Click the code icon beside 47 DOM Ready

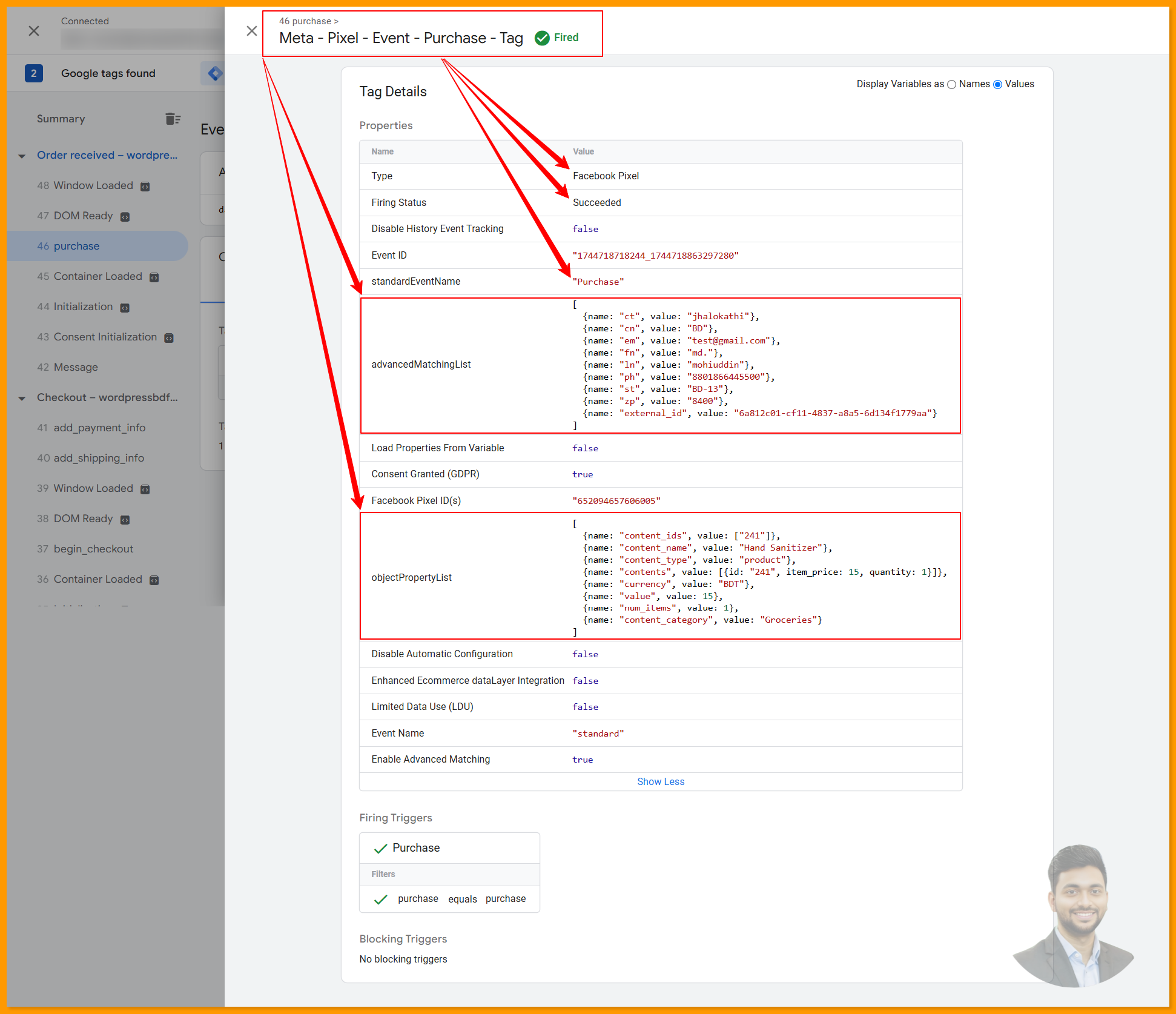click(x=125, y=217)
